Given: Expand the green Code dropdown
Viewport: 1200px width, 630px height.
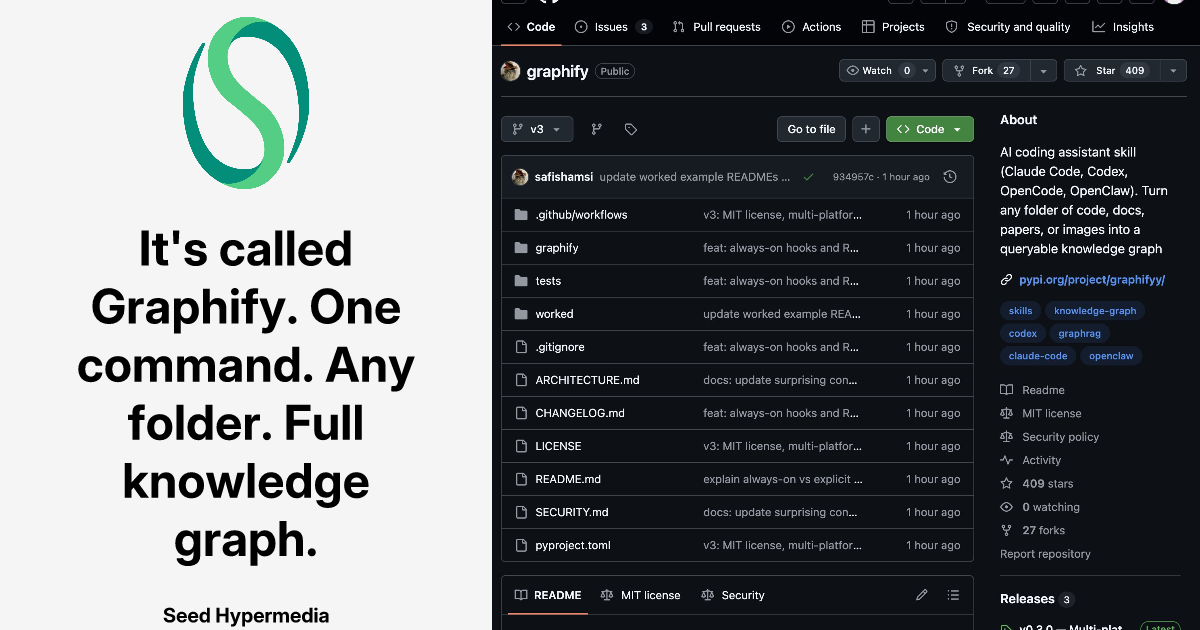Looking at the screenshot, I should (929, 129).
